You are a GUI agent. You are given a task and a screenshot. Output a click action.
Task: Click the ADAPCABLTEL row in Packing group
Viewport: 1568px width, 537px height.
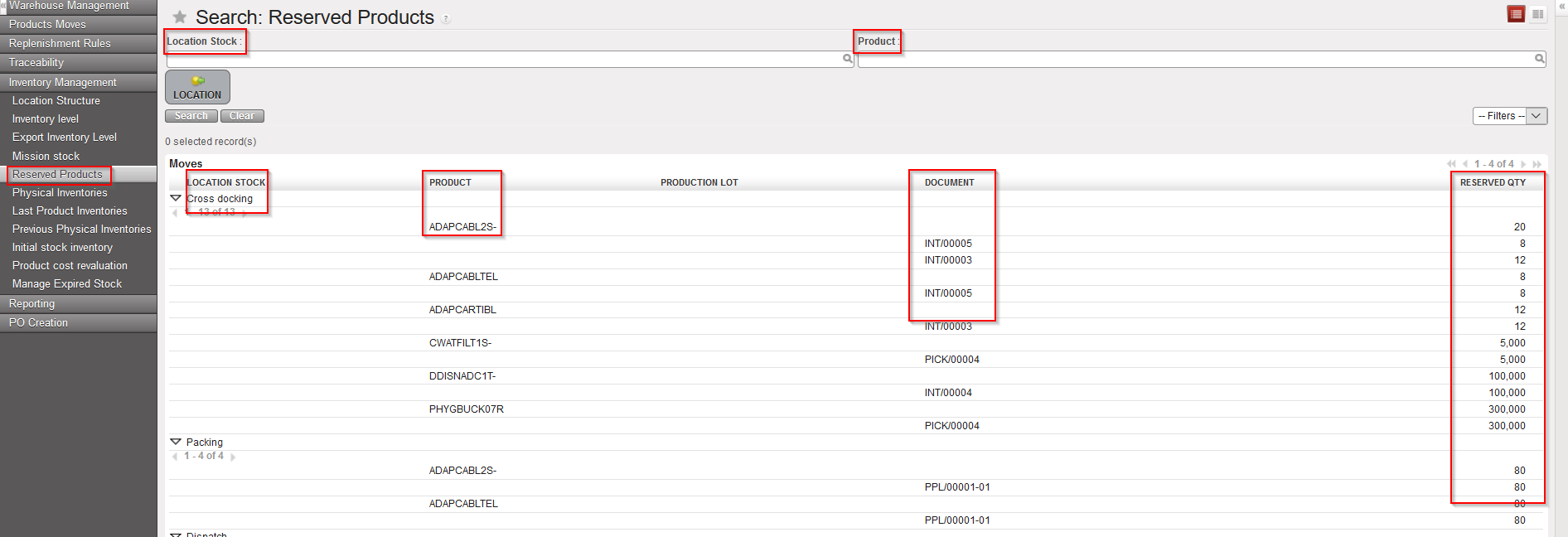coord(856,504)
